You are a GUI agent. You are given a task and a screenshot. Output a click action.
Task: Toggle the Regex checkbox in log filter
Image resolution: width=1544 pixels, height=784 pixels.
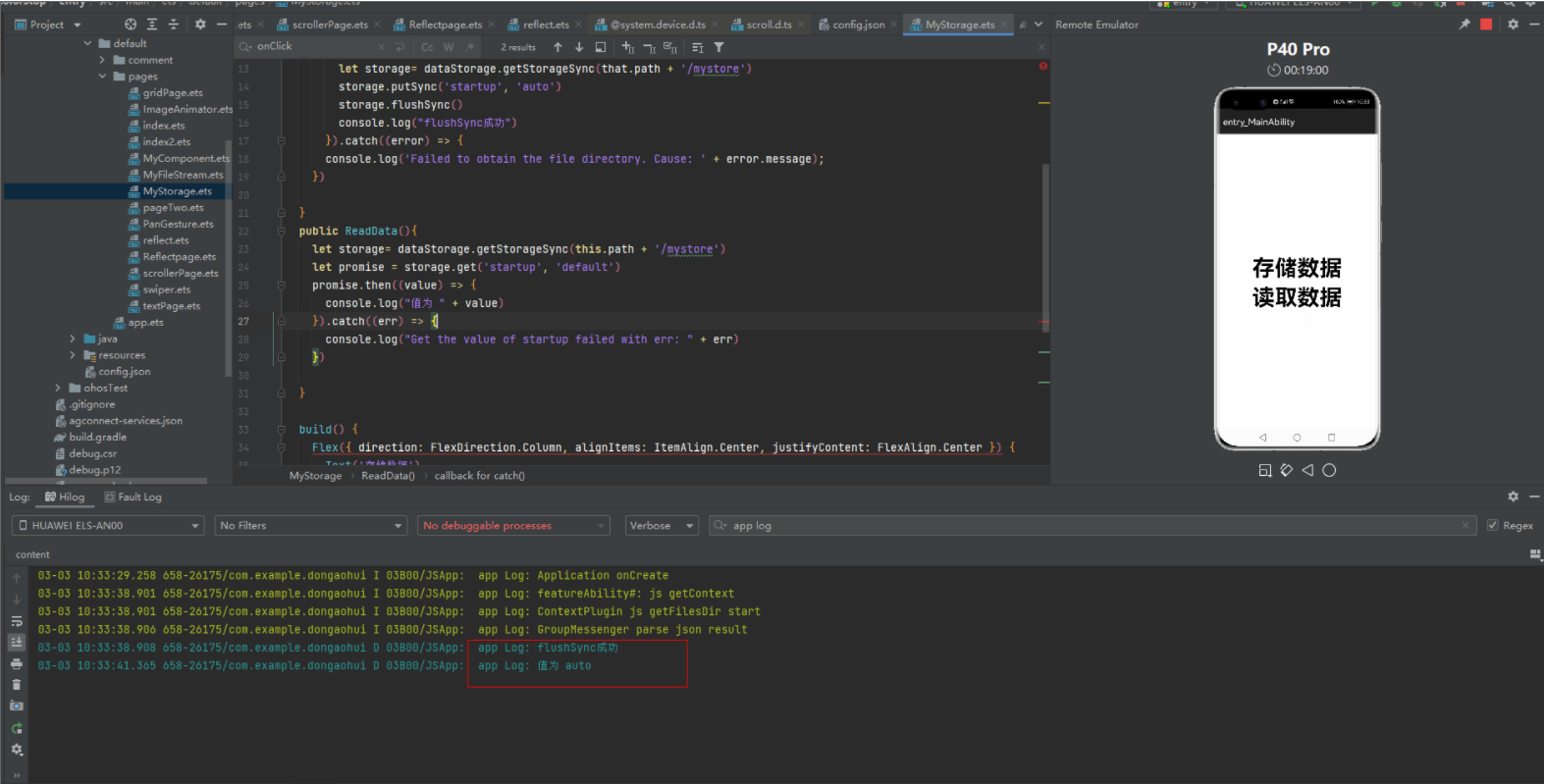pos(1493,526)
